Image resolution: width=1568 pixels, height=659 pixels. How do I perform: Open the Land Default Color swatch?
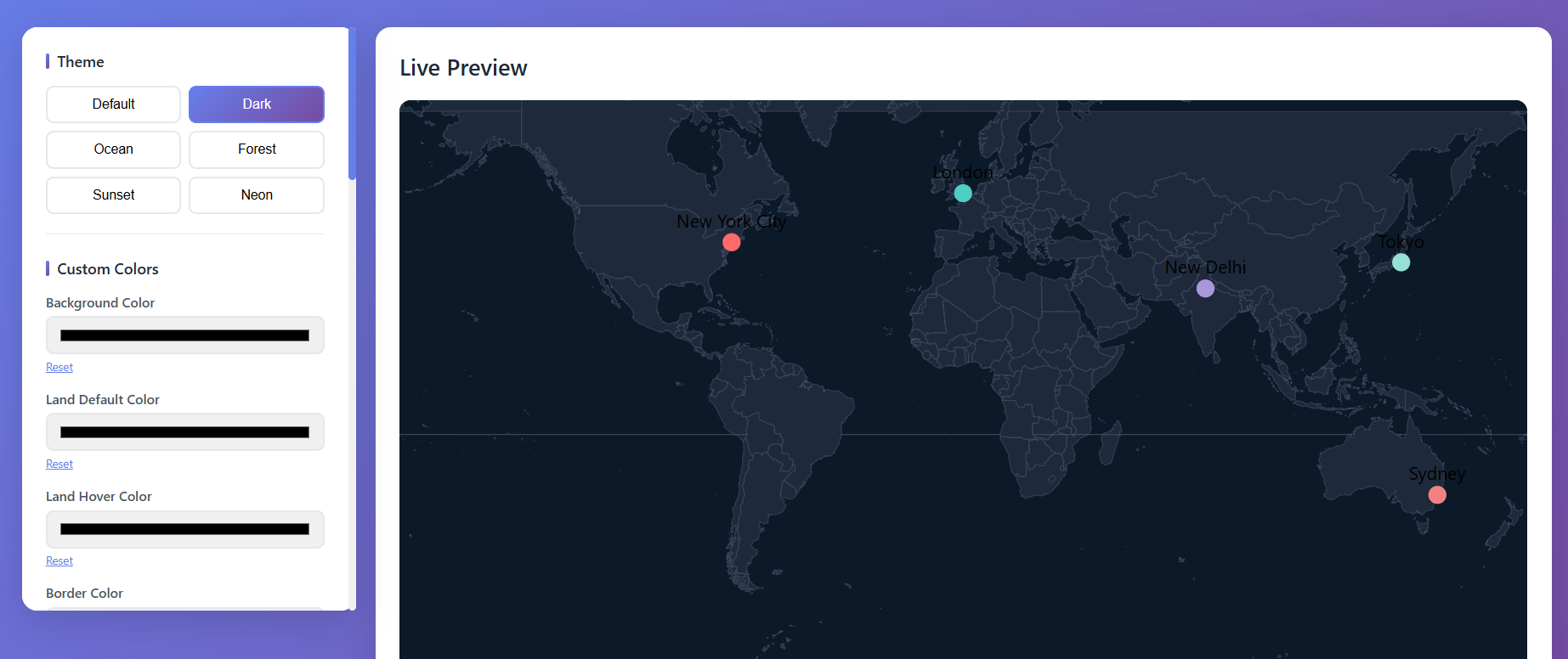pyautogui.click(x=185, y=432)
